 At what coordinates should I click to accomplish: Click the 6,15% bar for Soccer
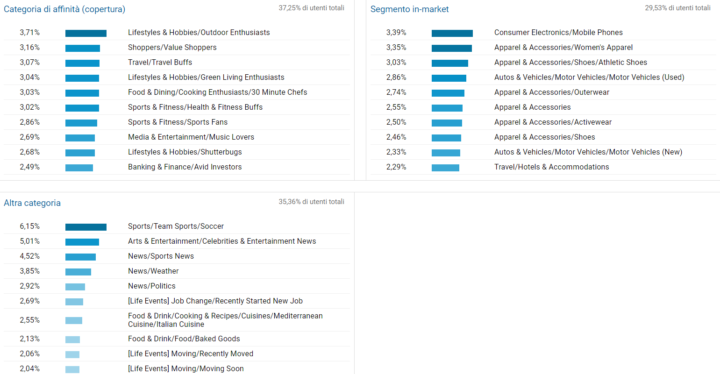point(86,227)
